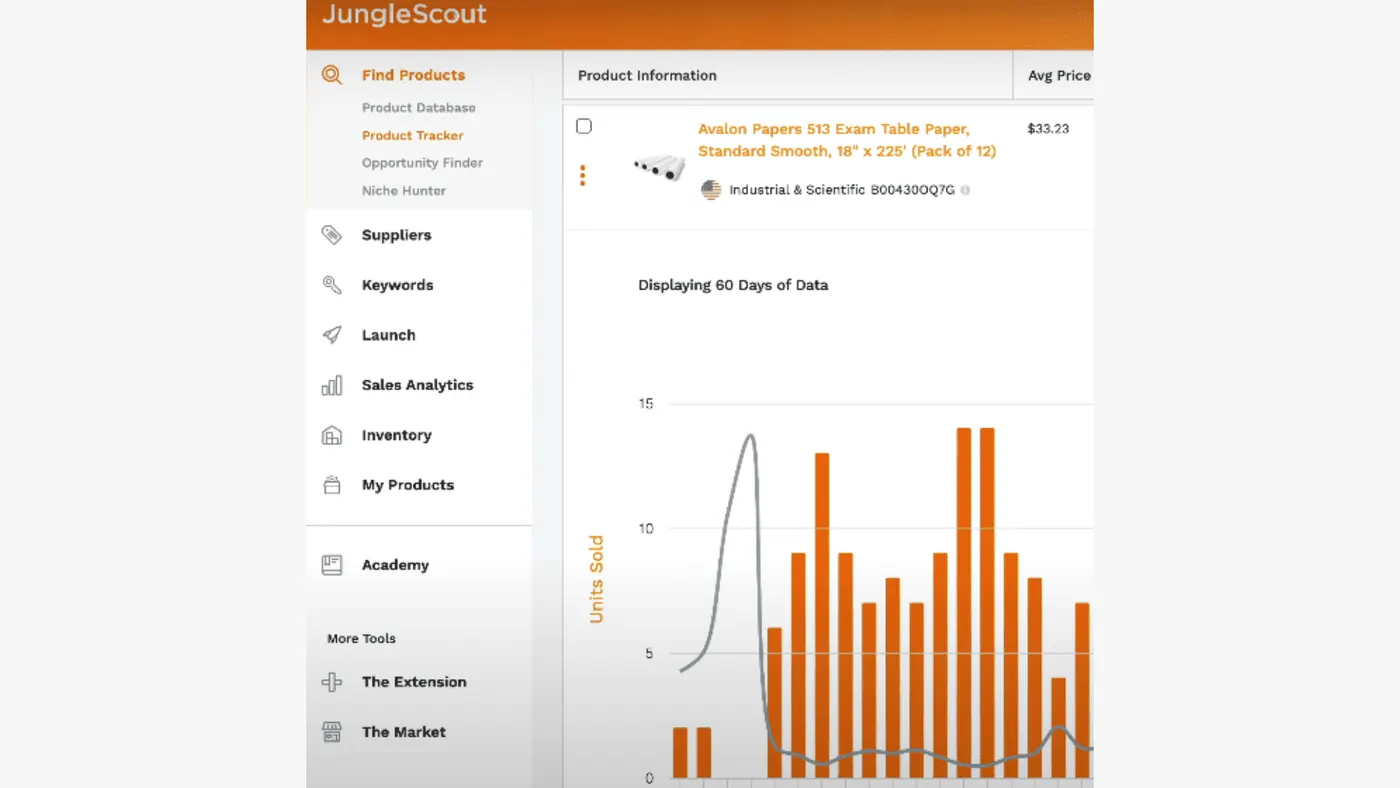The width and height of the screenshot is (1400, 788).
Task: Click the US flag marketplace icon
Action: [711, 190]
